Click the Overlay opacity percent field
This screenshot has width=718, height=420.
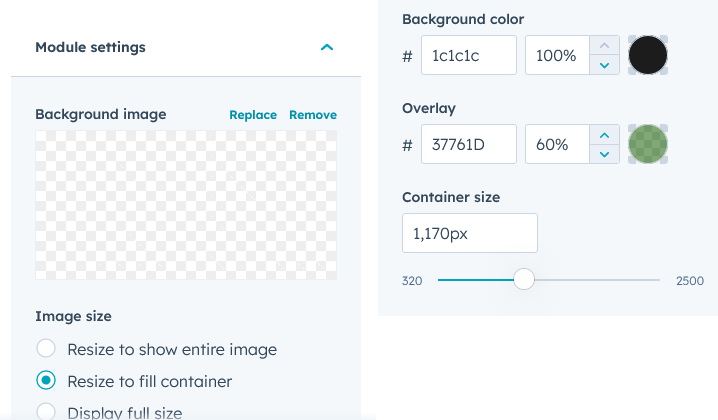(557, 145)
